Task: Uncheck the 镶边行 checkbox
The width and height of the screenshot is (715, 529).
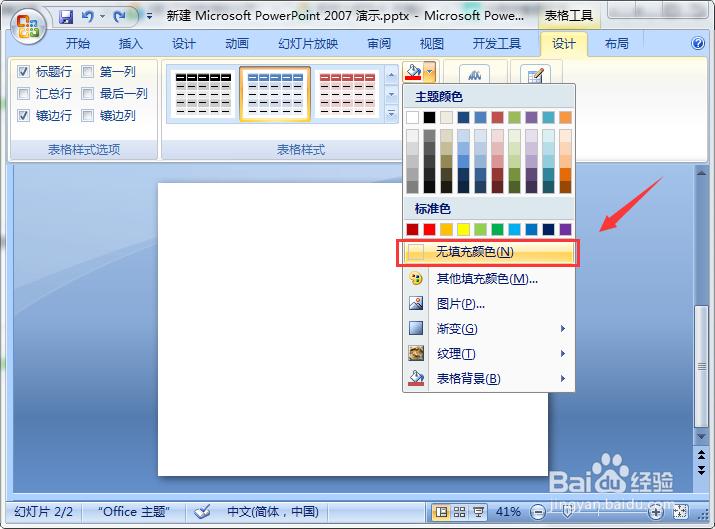Action: click(23, 115)
